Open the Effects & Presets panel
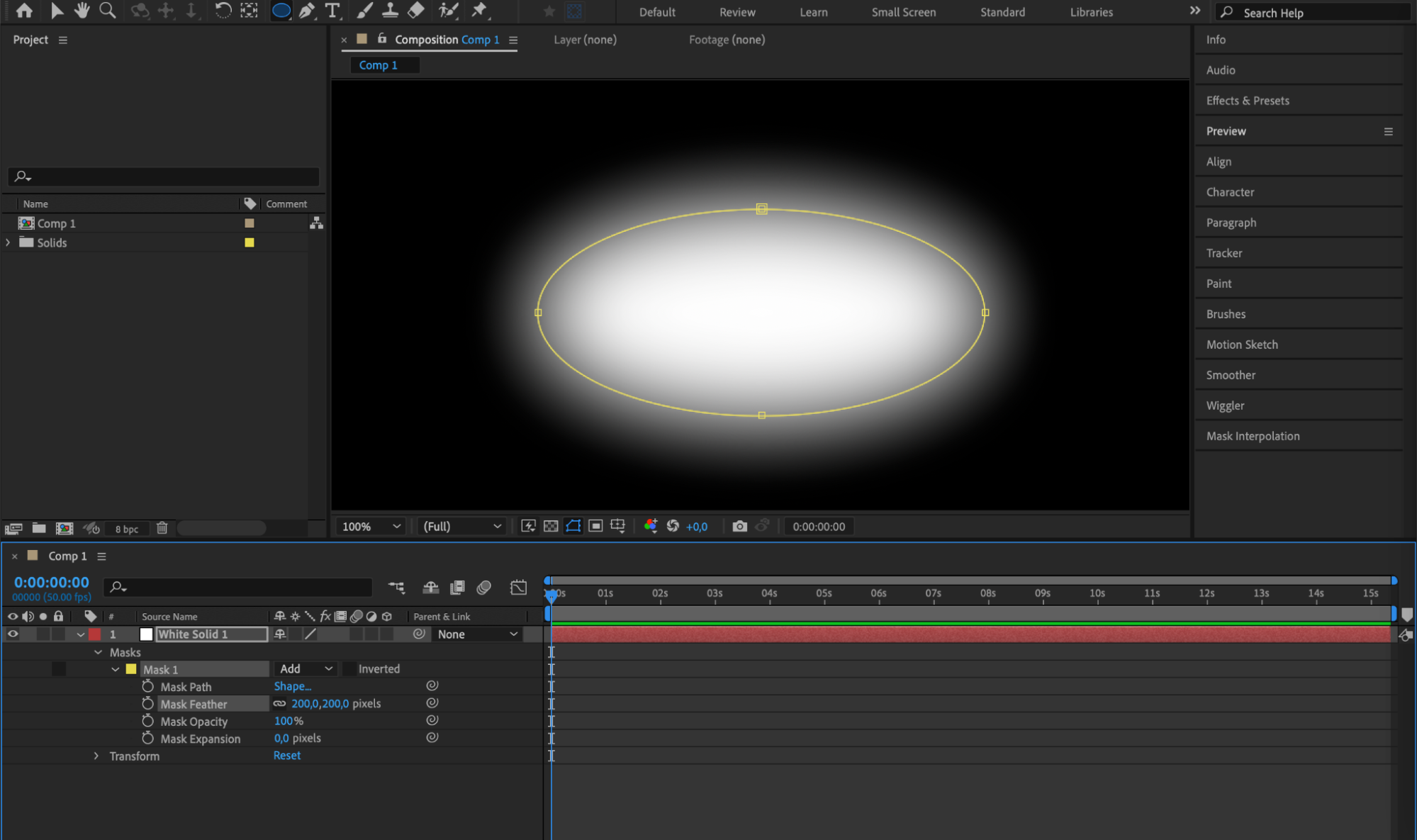This screenshot has width=1417, height=840. (1247, 101)
